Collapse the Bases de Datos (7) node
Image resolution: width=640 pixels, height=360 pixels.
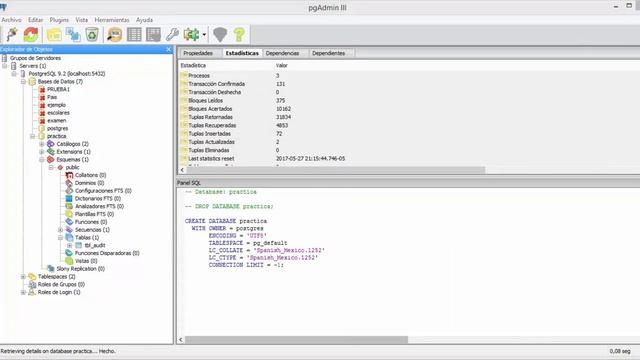point(23,82)
